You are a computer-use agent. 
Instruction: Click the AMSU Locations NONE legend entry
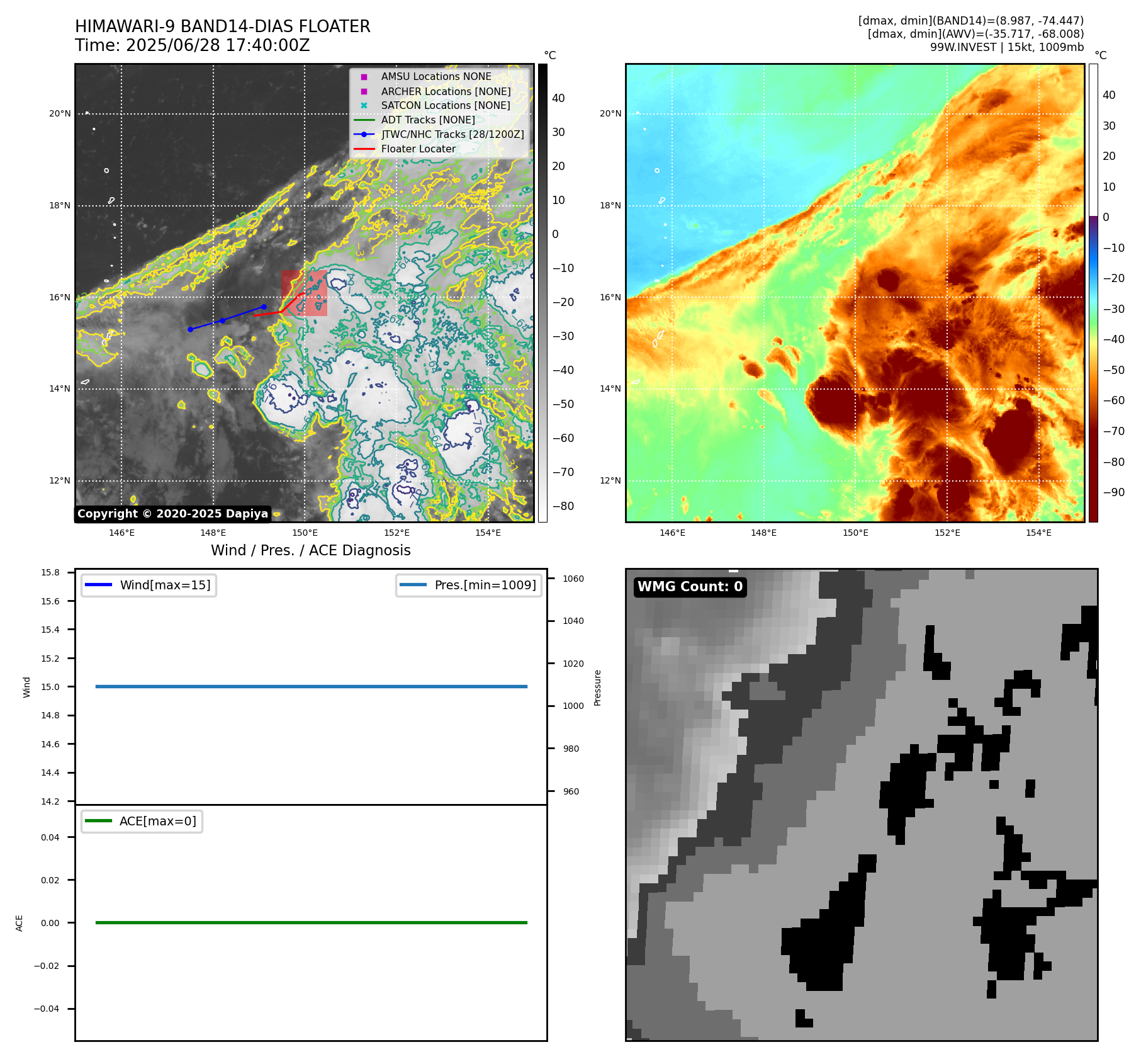click(x=436, y=76)
